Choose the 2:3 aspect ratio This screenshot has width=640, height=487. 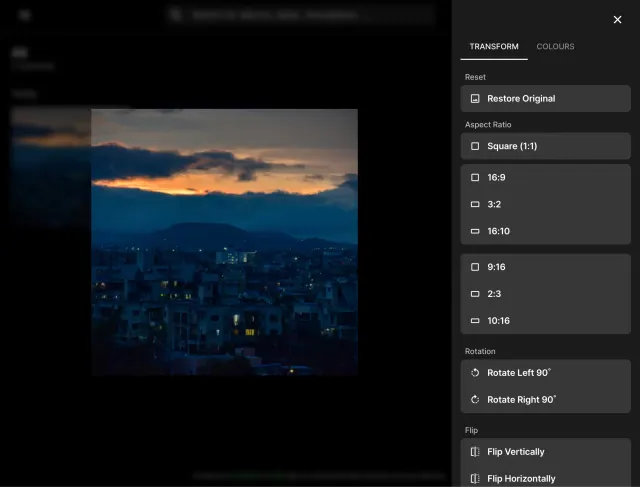(545, 294)
